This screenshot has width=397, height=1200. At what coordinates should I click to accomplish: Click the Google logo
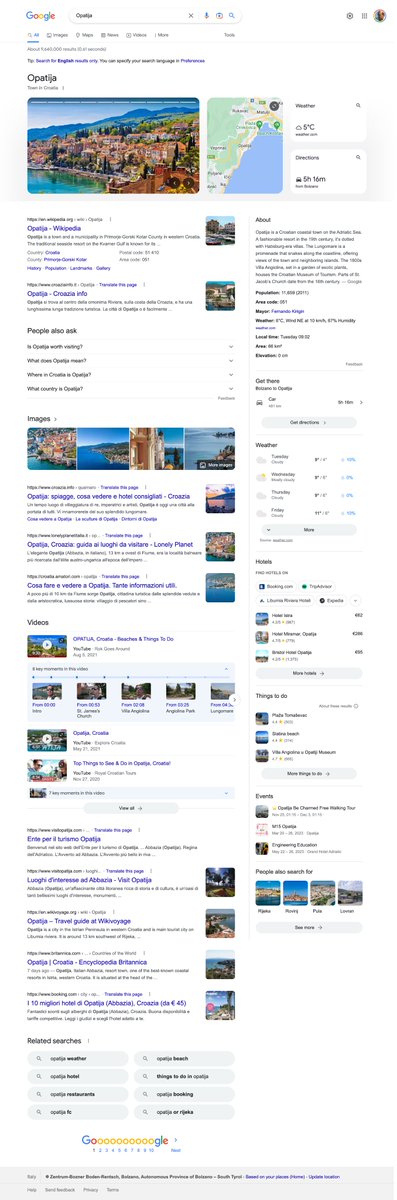[x=41, y=16]
